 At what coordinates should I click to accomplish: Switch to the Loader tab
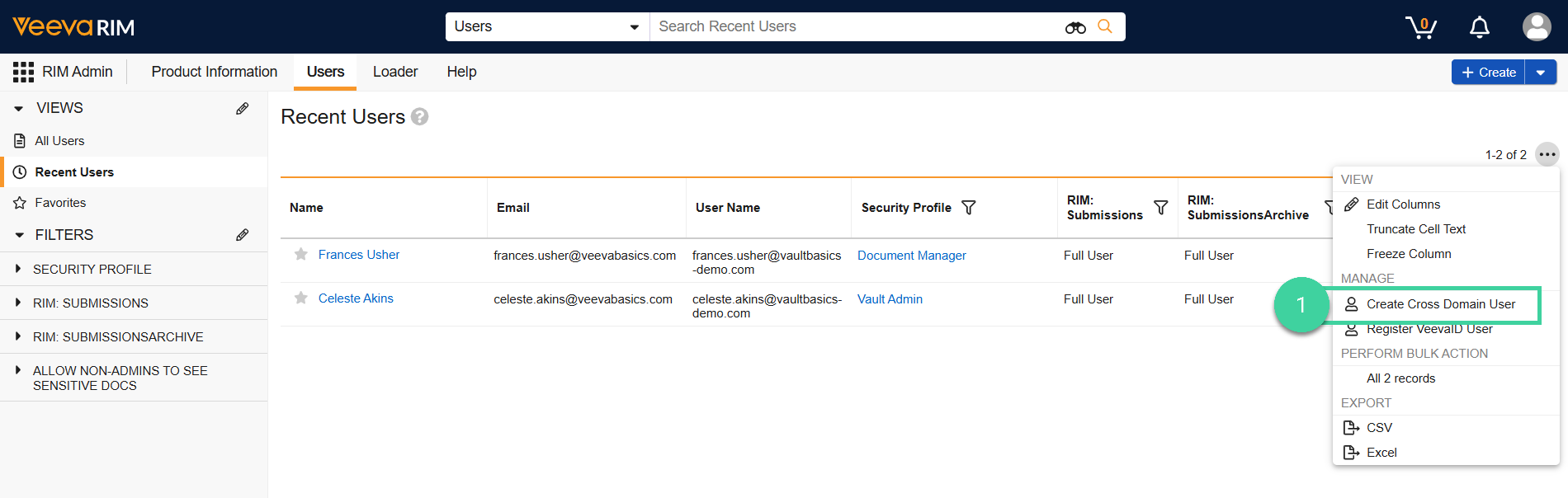(x=395, y=72)
